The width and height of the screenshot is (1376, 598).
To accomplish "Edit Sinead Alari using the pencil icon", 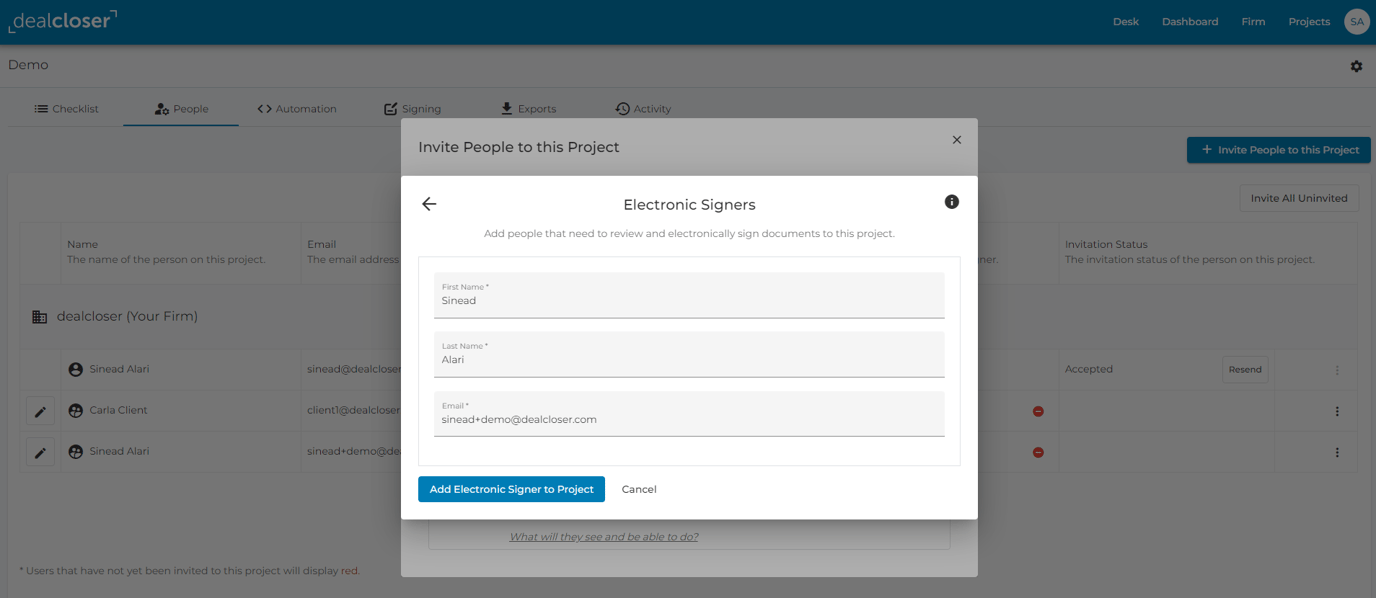I will (x=40, y=451).
